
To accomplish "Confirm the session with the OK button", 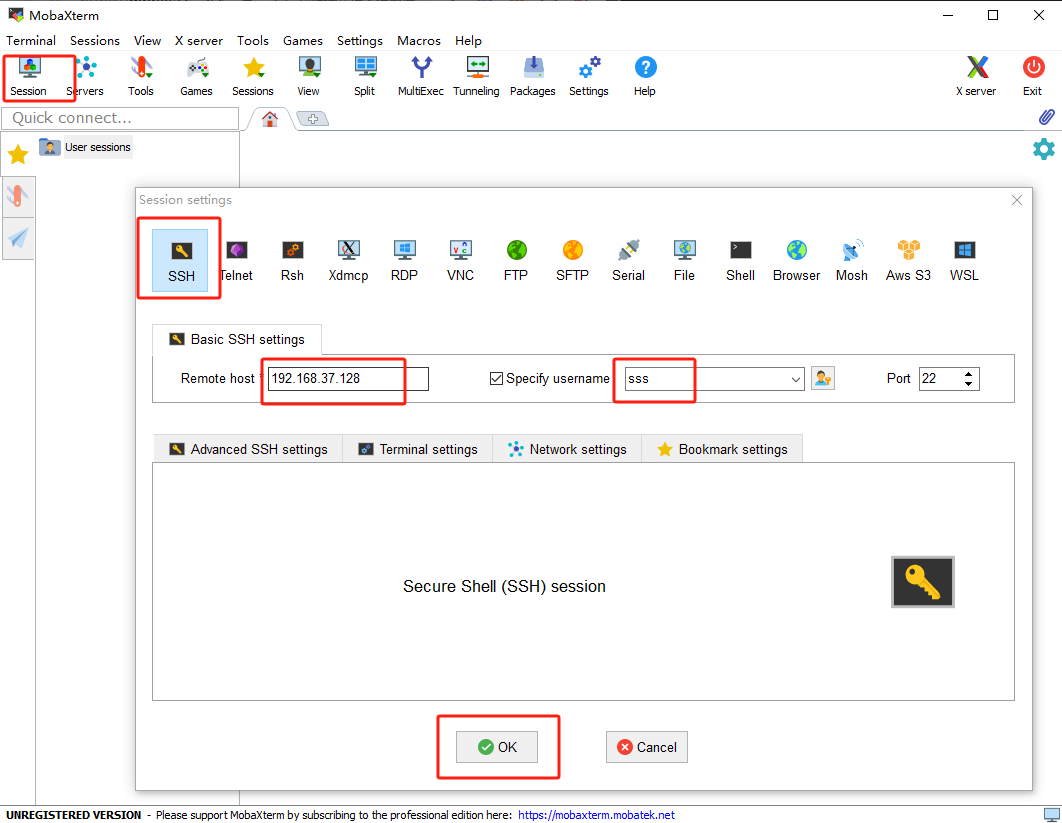I will 496,747.
